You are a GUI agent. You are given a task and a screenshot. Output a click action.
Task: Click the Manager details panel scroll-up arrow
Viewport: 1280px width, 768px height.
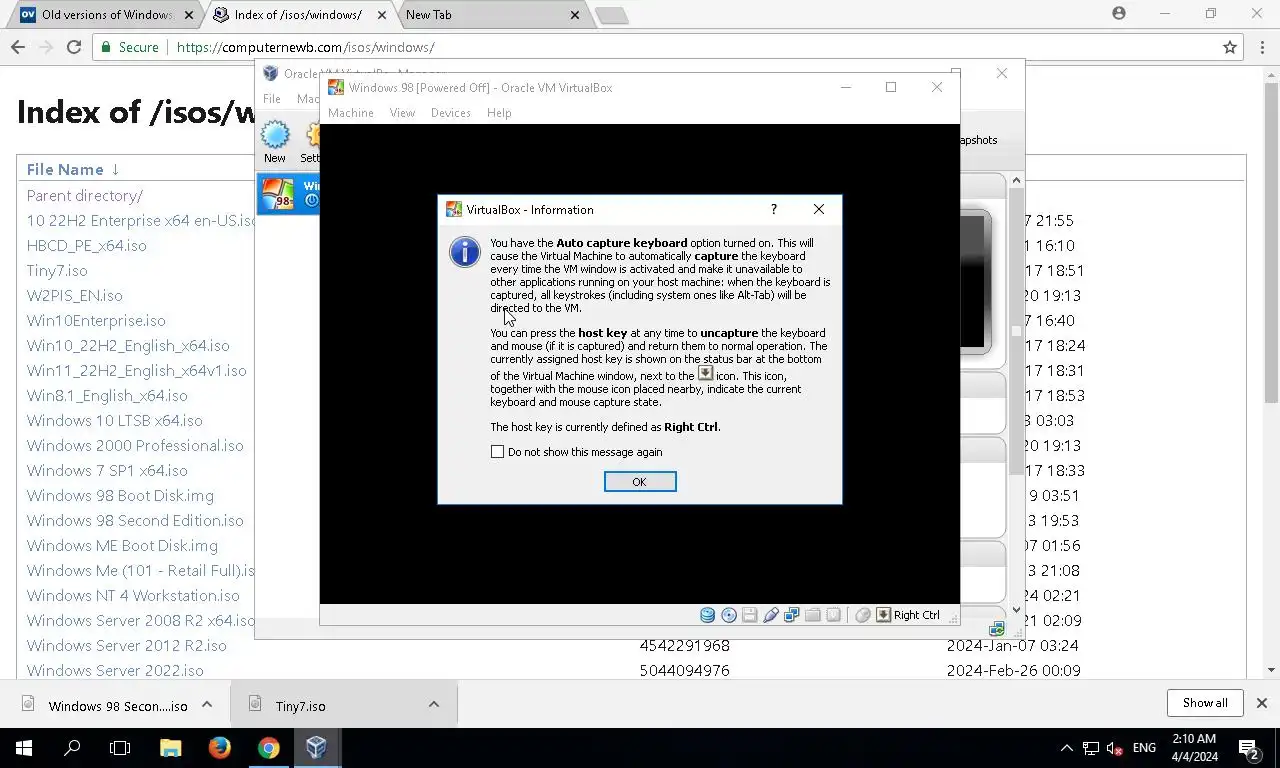1017,181
